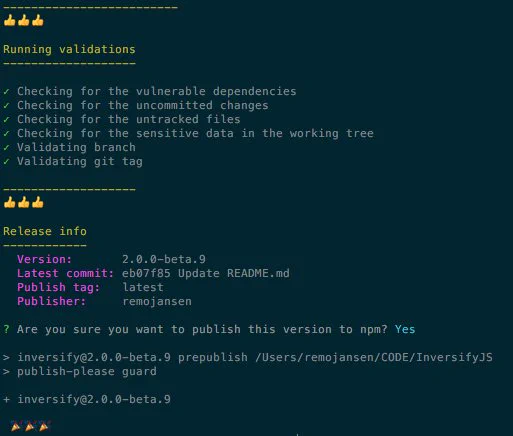Click the checkmark beside Validating branch

click(x=6, y=147)
